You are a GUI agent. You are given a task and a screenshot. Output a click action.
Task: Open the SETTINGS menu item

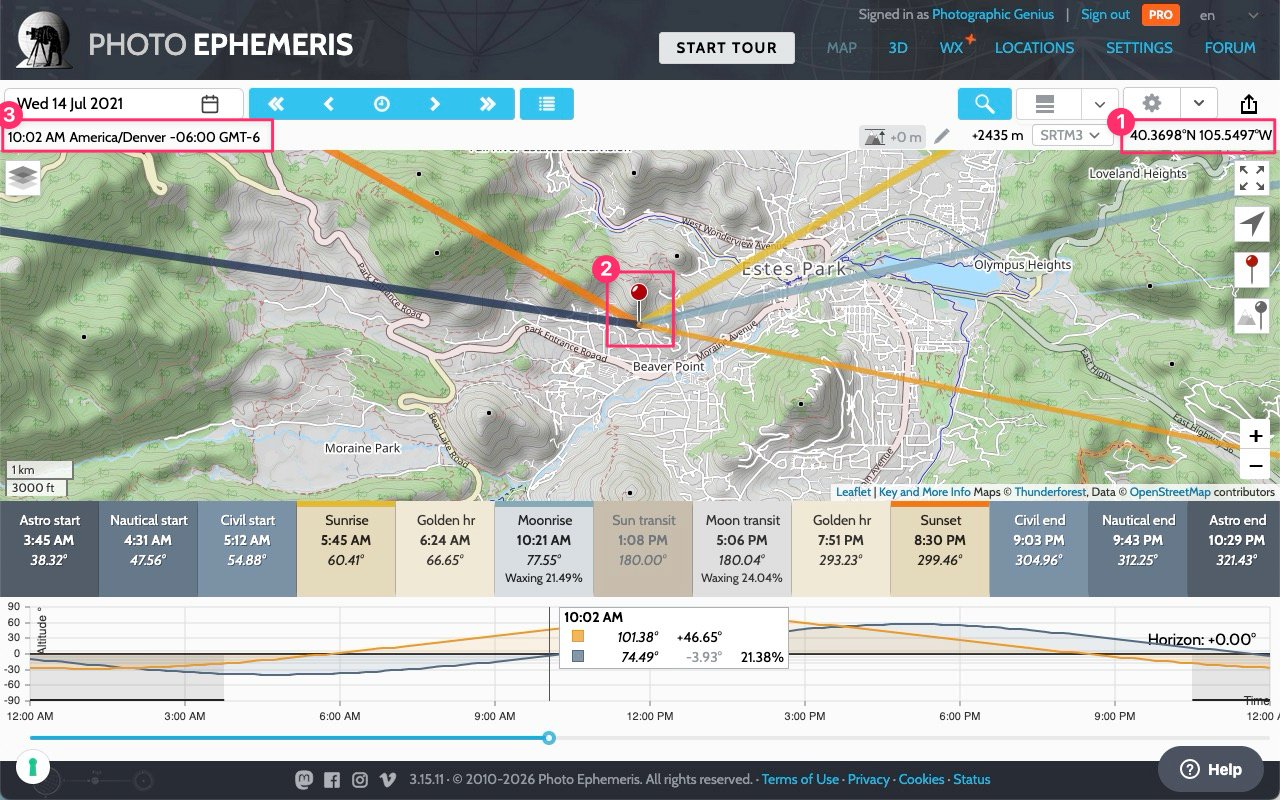(x=1139, y=47)
